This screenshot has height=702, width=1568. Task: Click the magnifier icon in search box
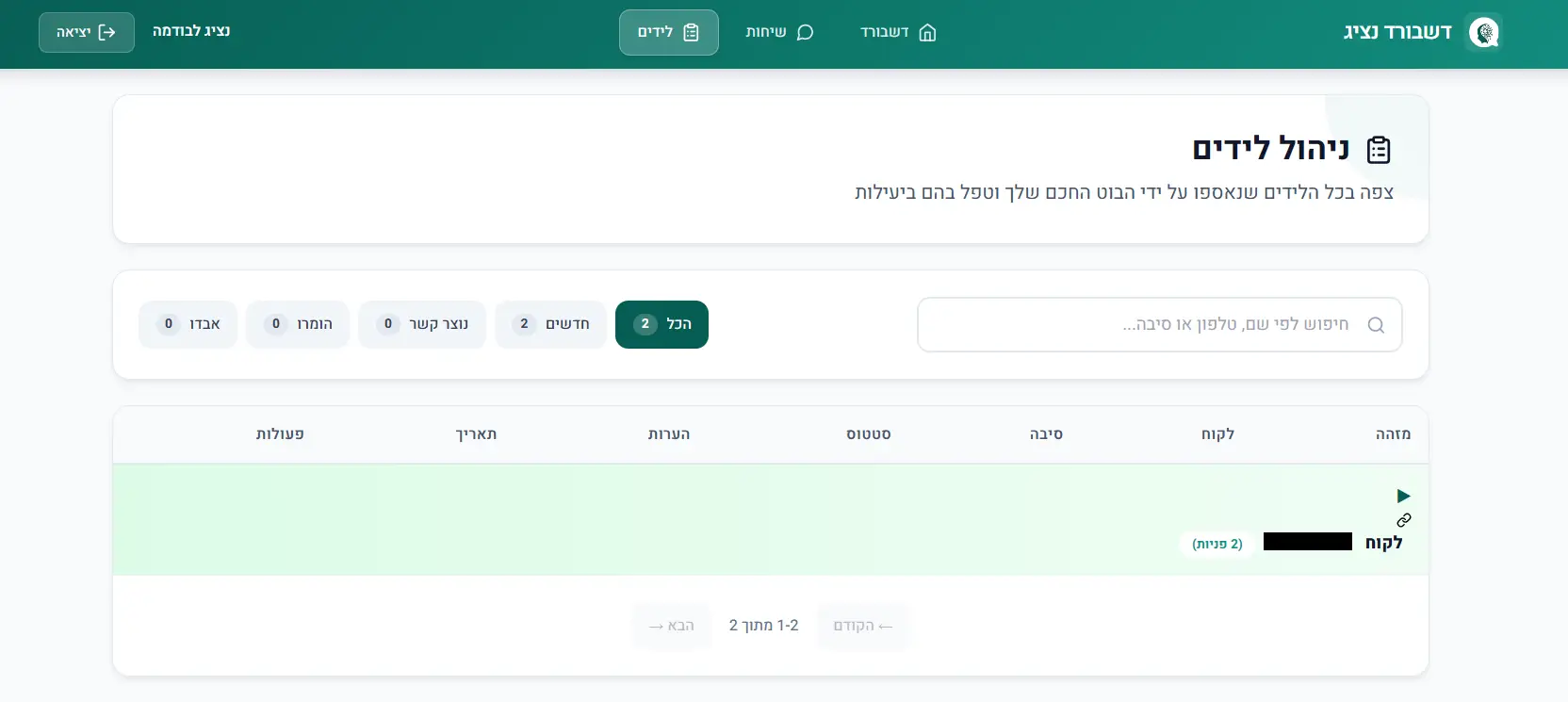coord(1376,325)
